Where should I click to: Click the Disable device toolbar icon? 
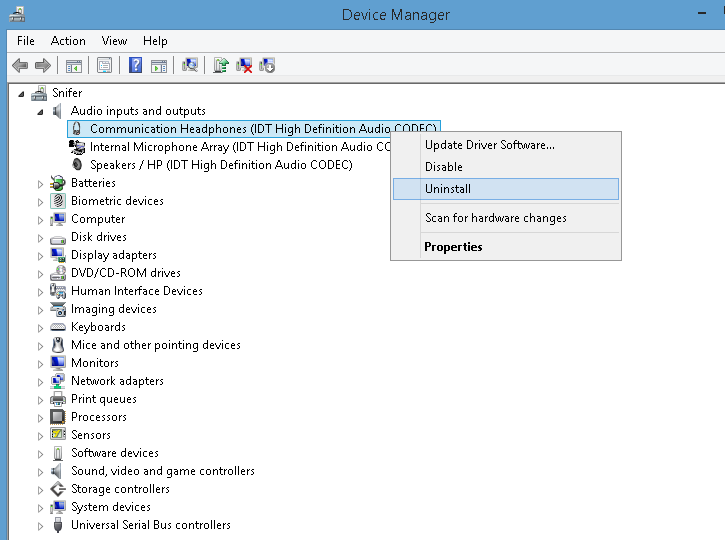pos(267,65)
